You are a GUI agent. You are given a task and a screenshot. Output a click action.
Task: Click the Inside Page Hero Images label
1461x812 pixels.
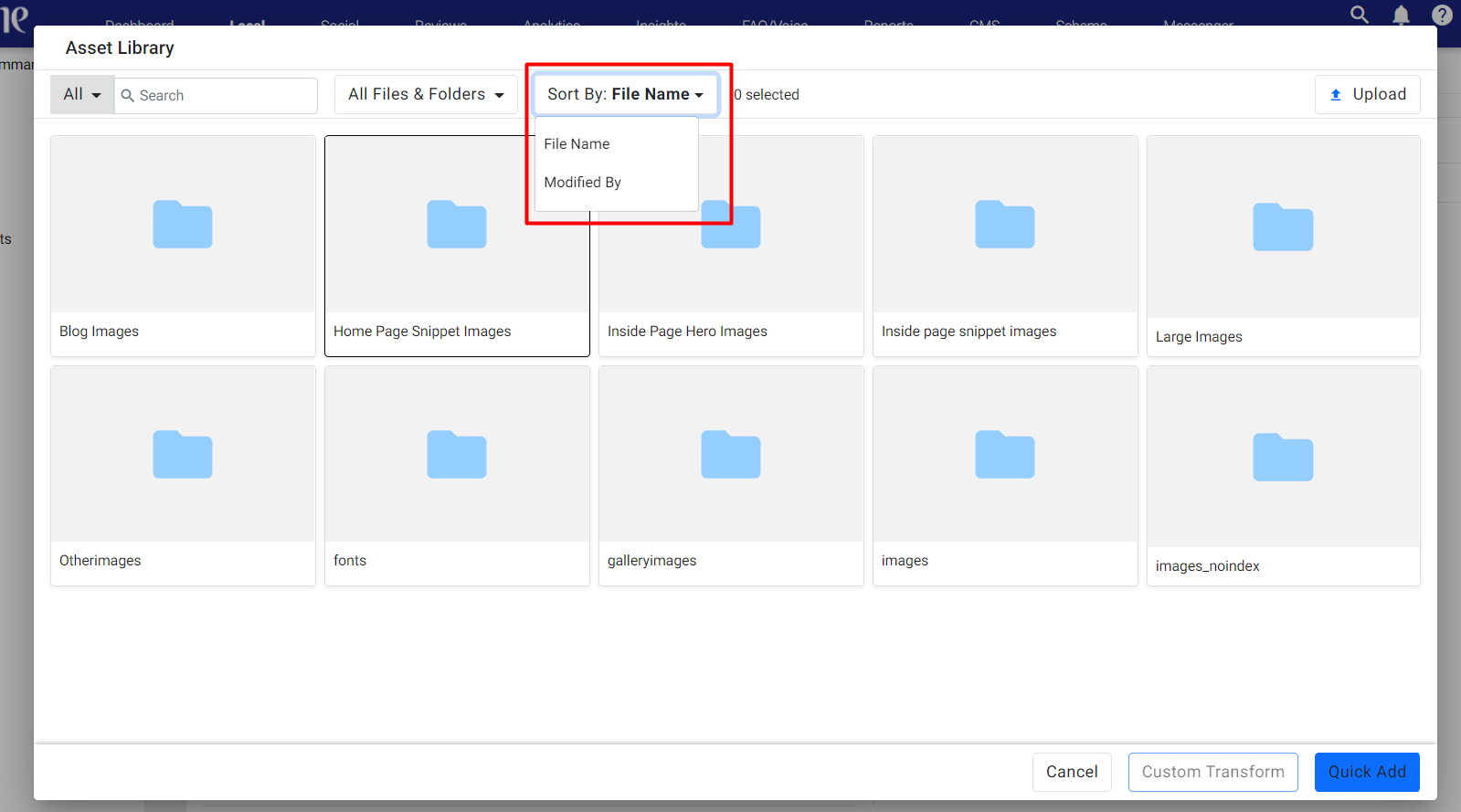click(x=687, y=332)
